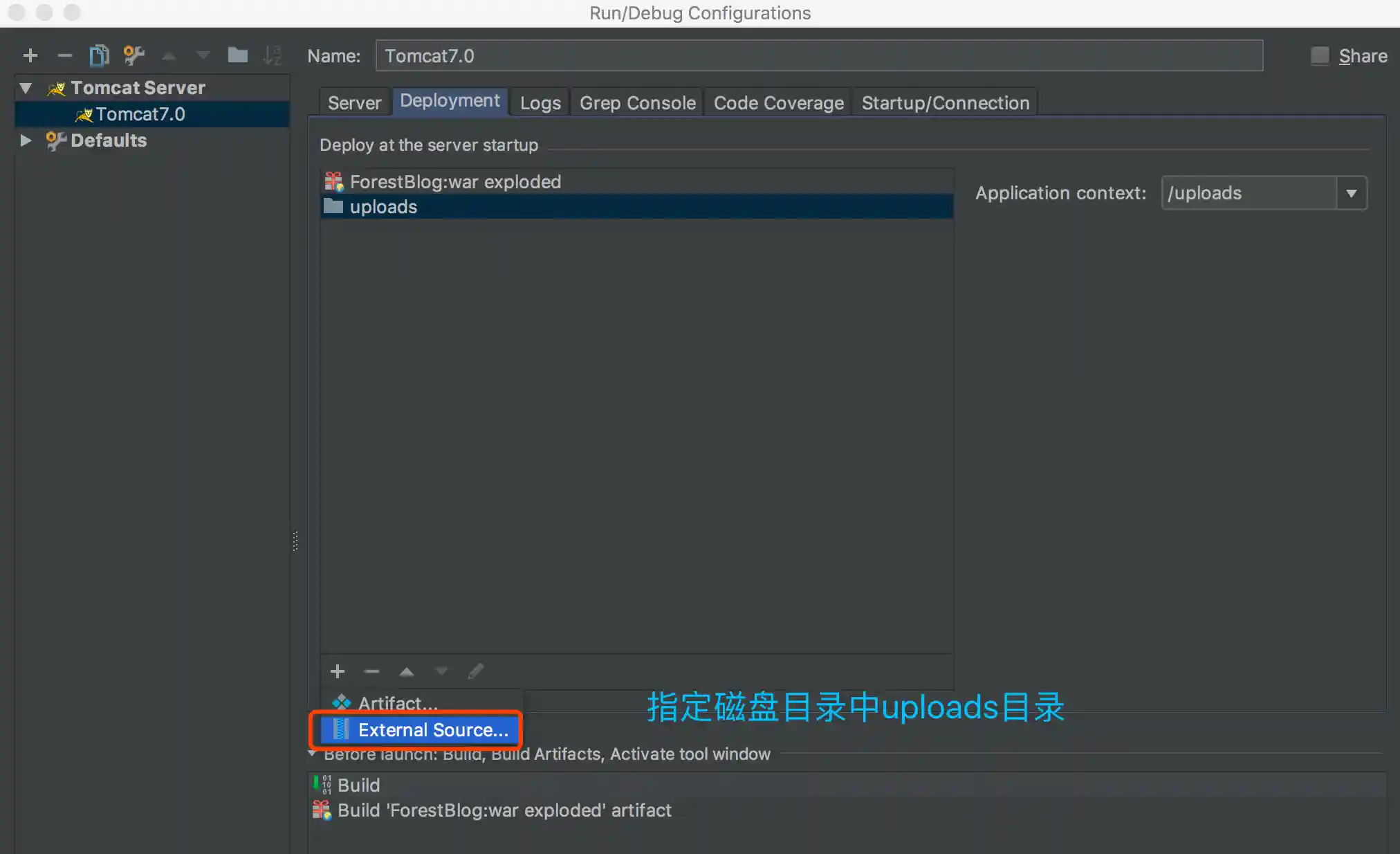Select ForestBlog:war exploded deployment entry
Screen dimensions: 1400x854
tap(455, 182)
